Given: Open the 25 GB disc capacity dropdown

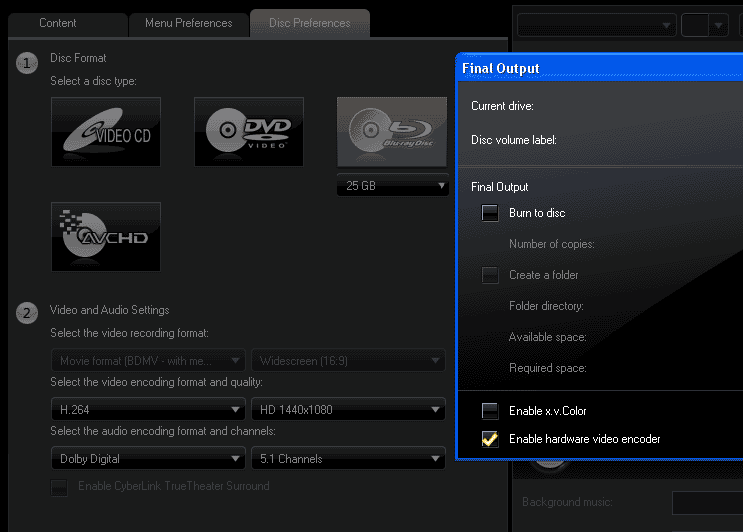Looking at the screenshot, I should (392, 186).
